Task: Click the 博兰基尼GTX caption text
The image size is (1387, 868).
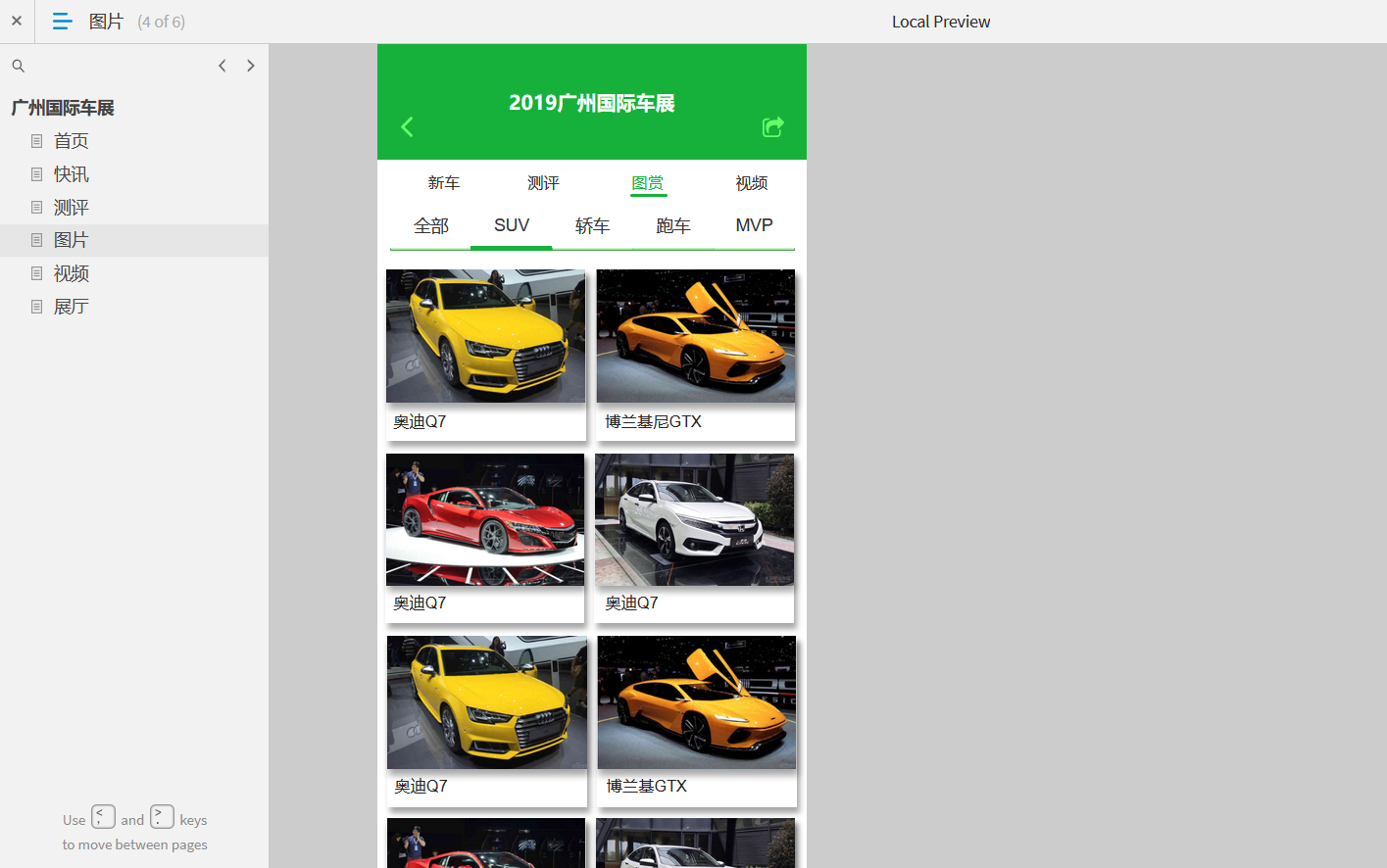Action: pos(654,422)
